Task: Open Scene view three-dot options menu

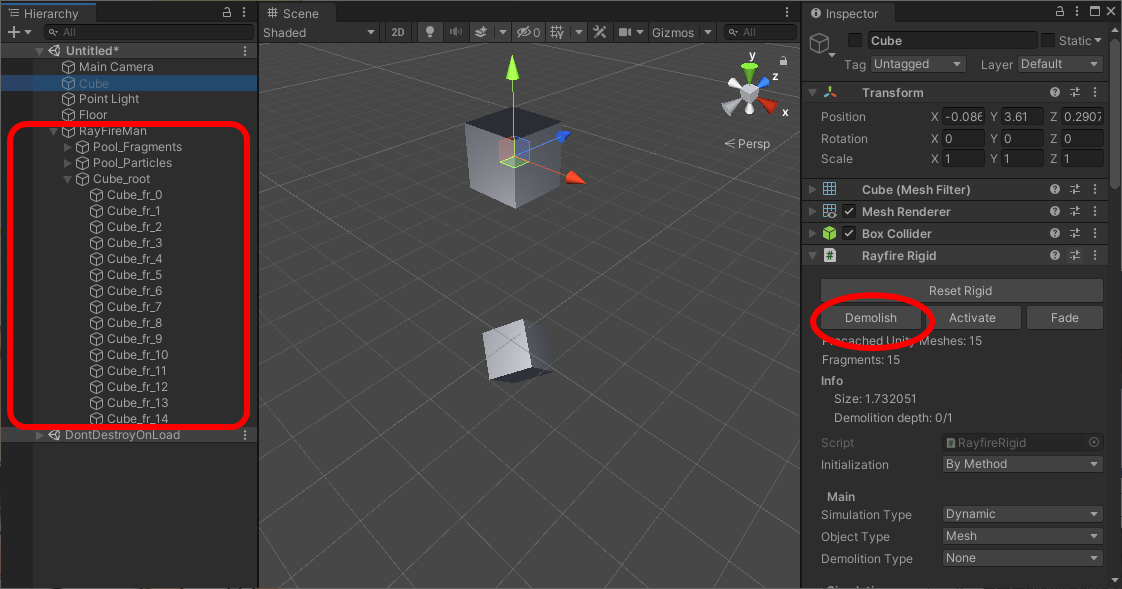Action: [x=786, y=12]
